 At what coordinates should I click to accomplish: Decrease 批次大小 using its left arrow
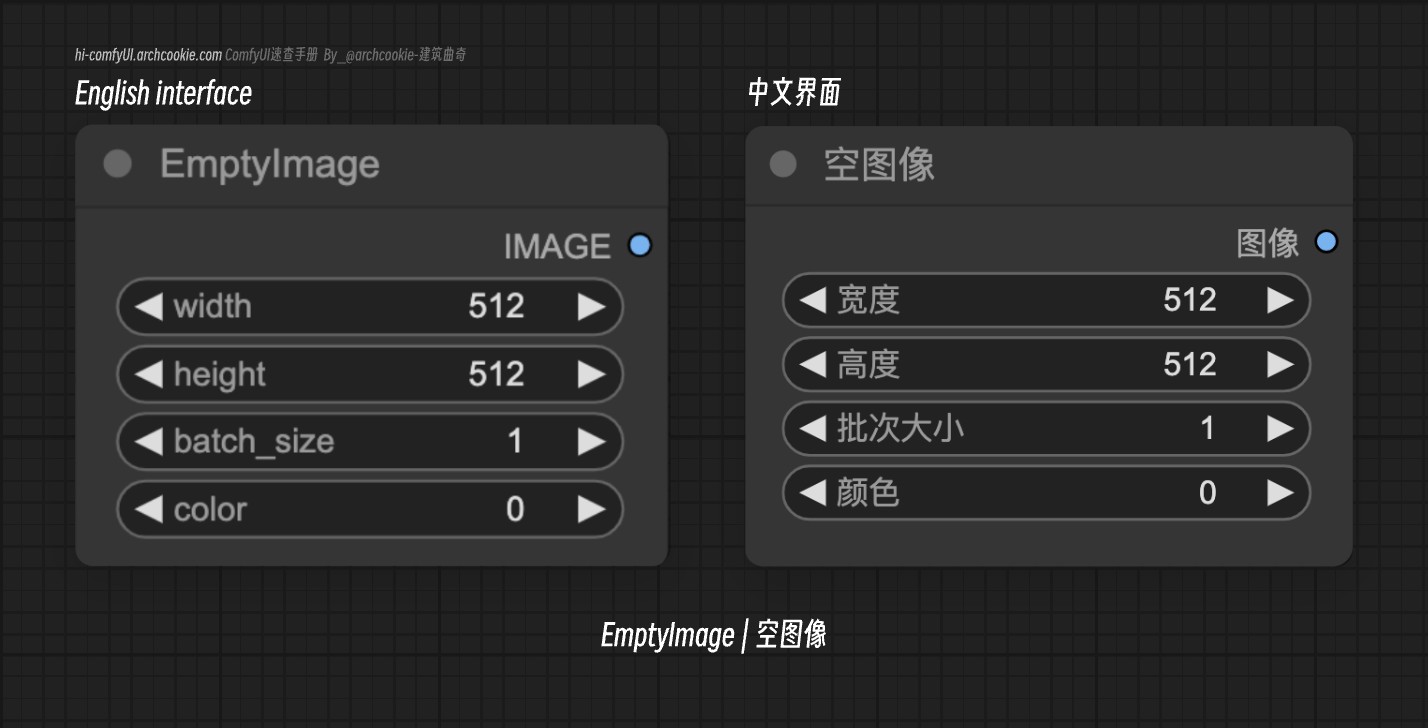pyautogui.click(x=813, y=428)
